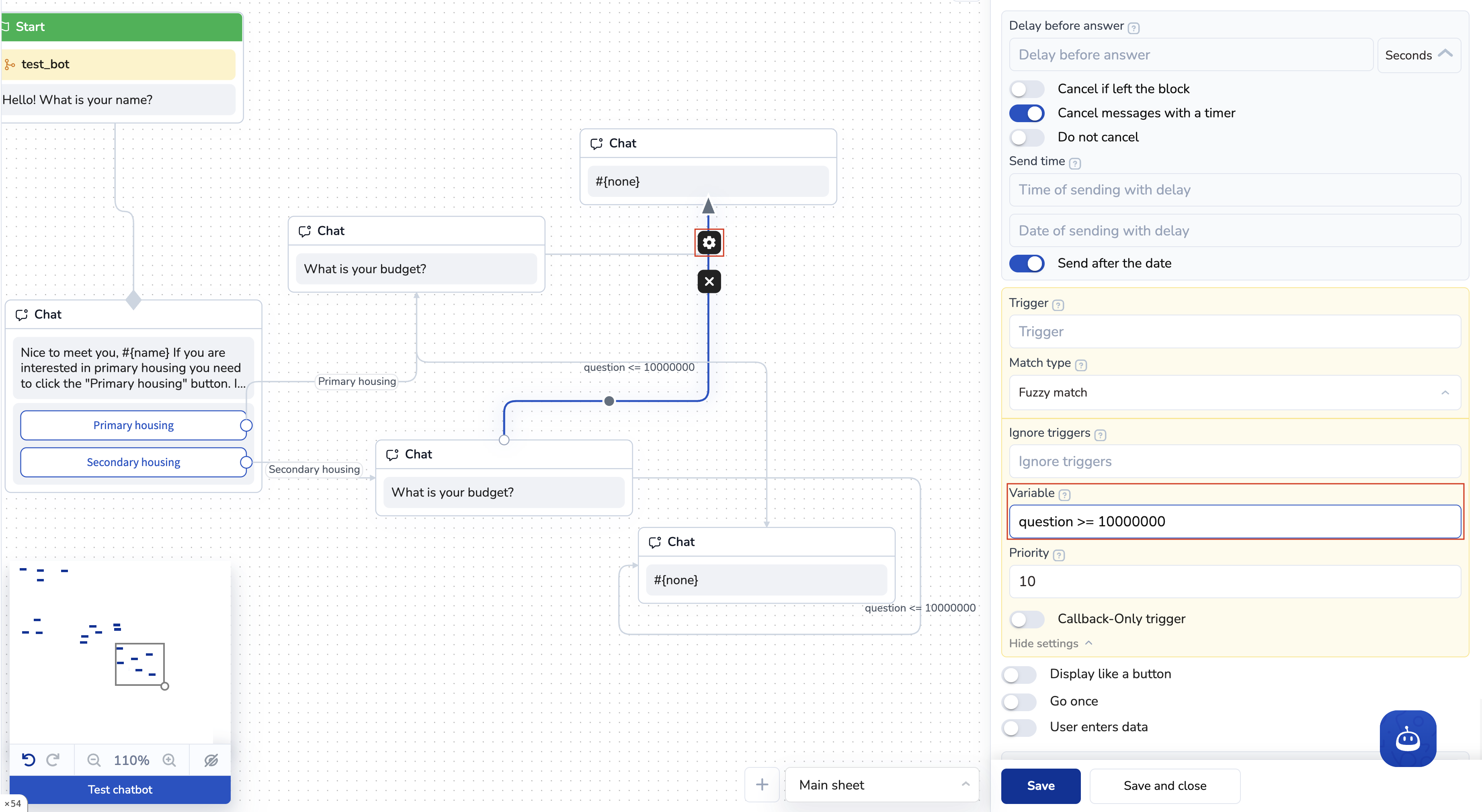Open the Seconds unit dropdown
1482x812 pixels.
click(1419, 55)
